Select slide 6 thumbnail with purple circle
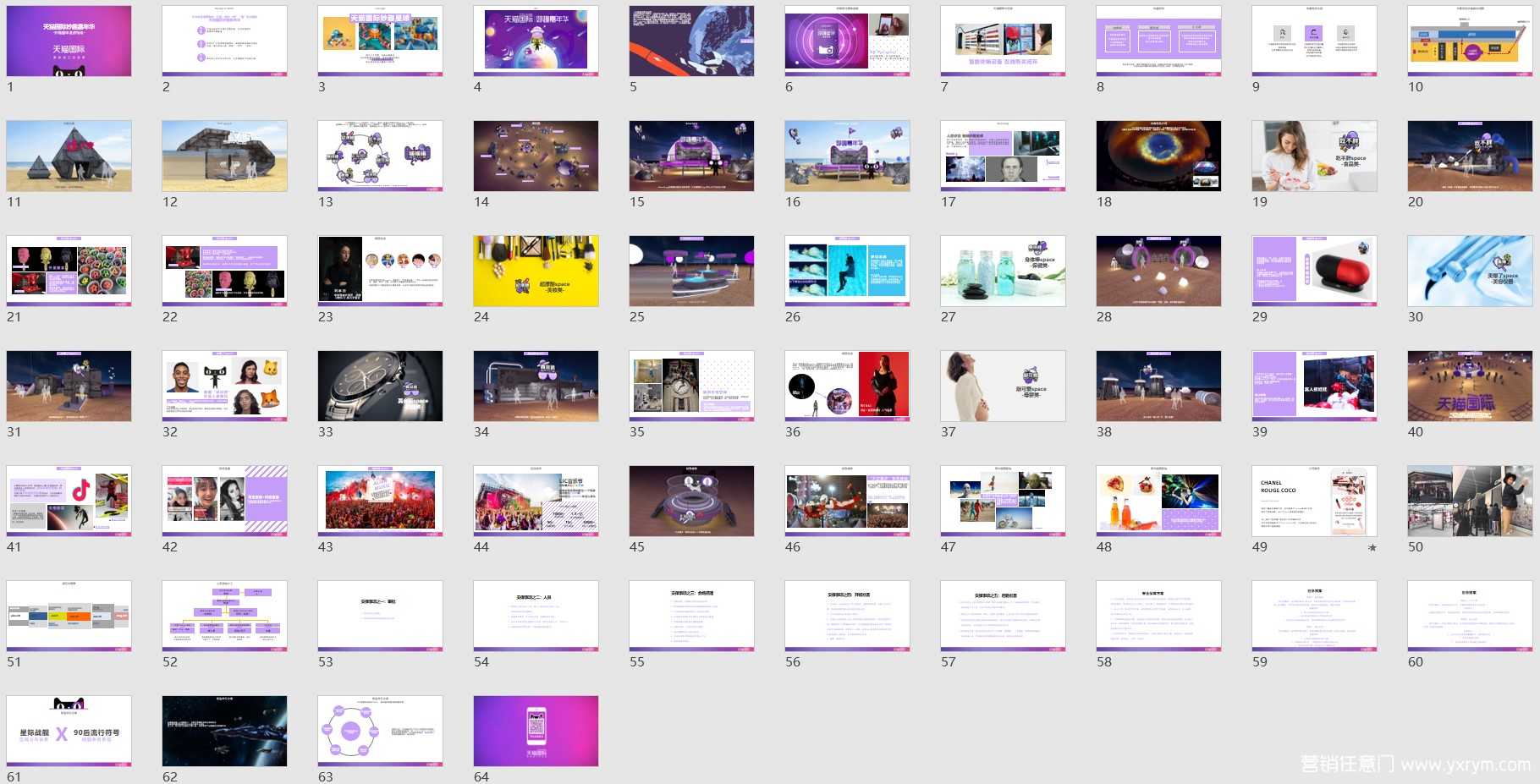The image size is (1540, 784). (847, 41)
